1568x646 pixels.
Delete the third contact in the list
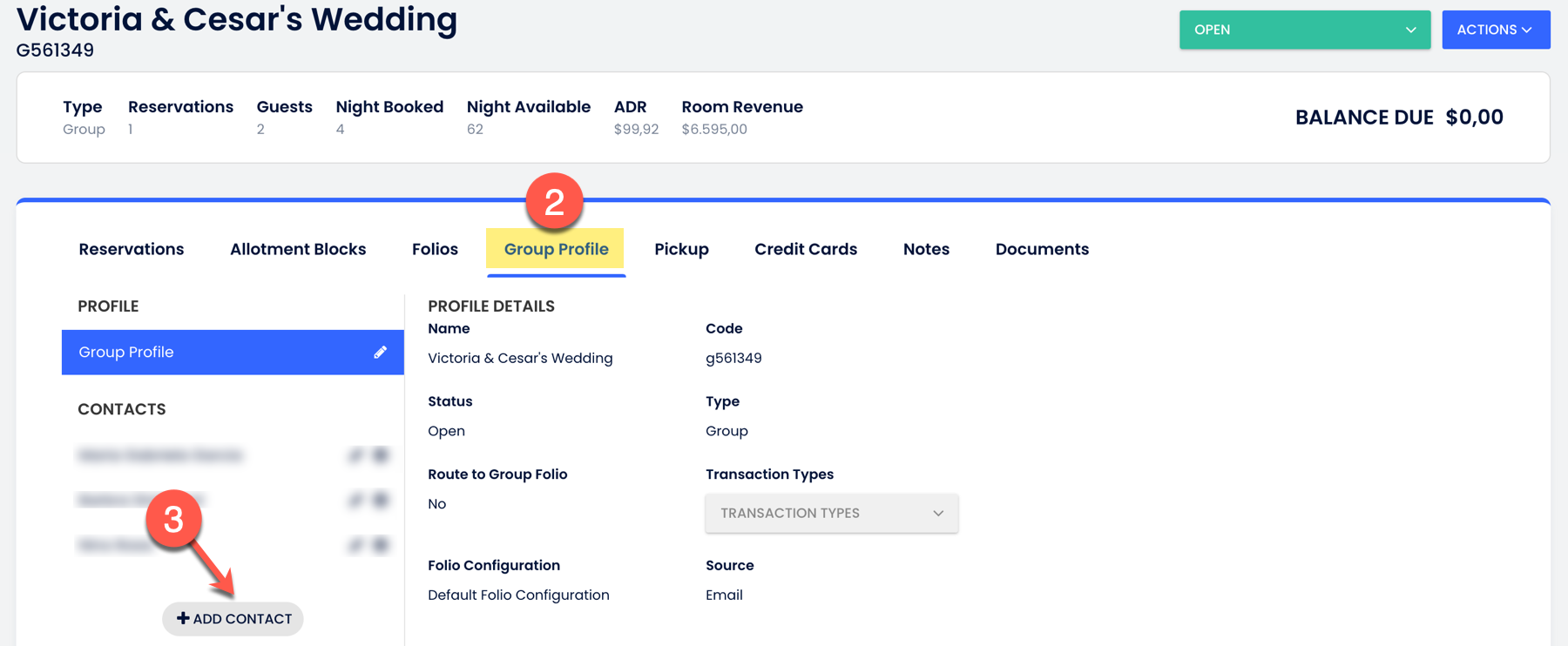(381, 545)
